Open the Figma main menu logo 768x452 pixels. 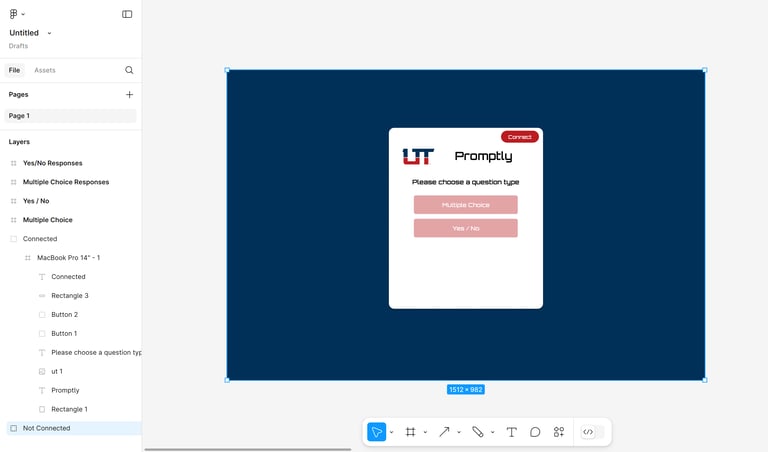13,14
